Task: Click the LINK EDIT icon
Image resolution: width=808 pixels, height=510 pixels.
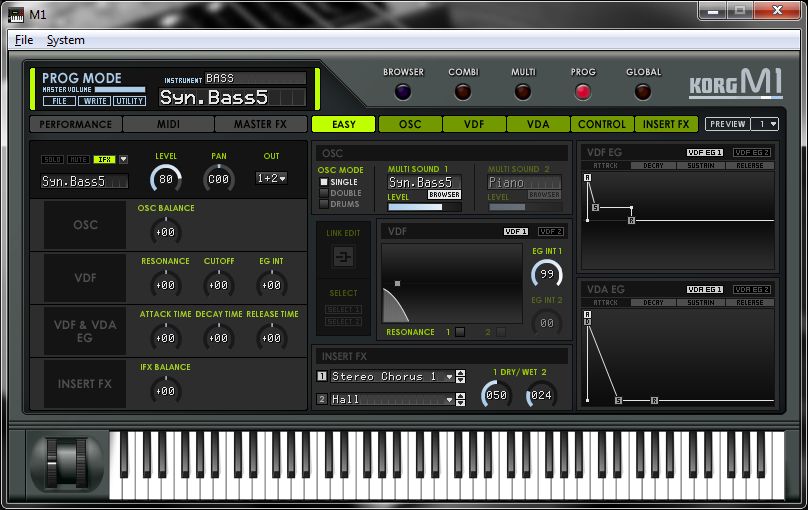Action: [x=343, y=256]
